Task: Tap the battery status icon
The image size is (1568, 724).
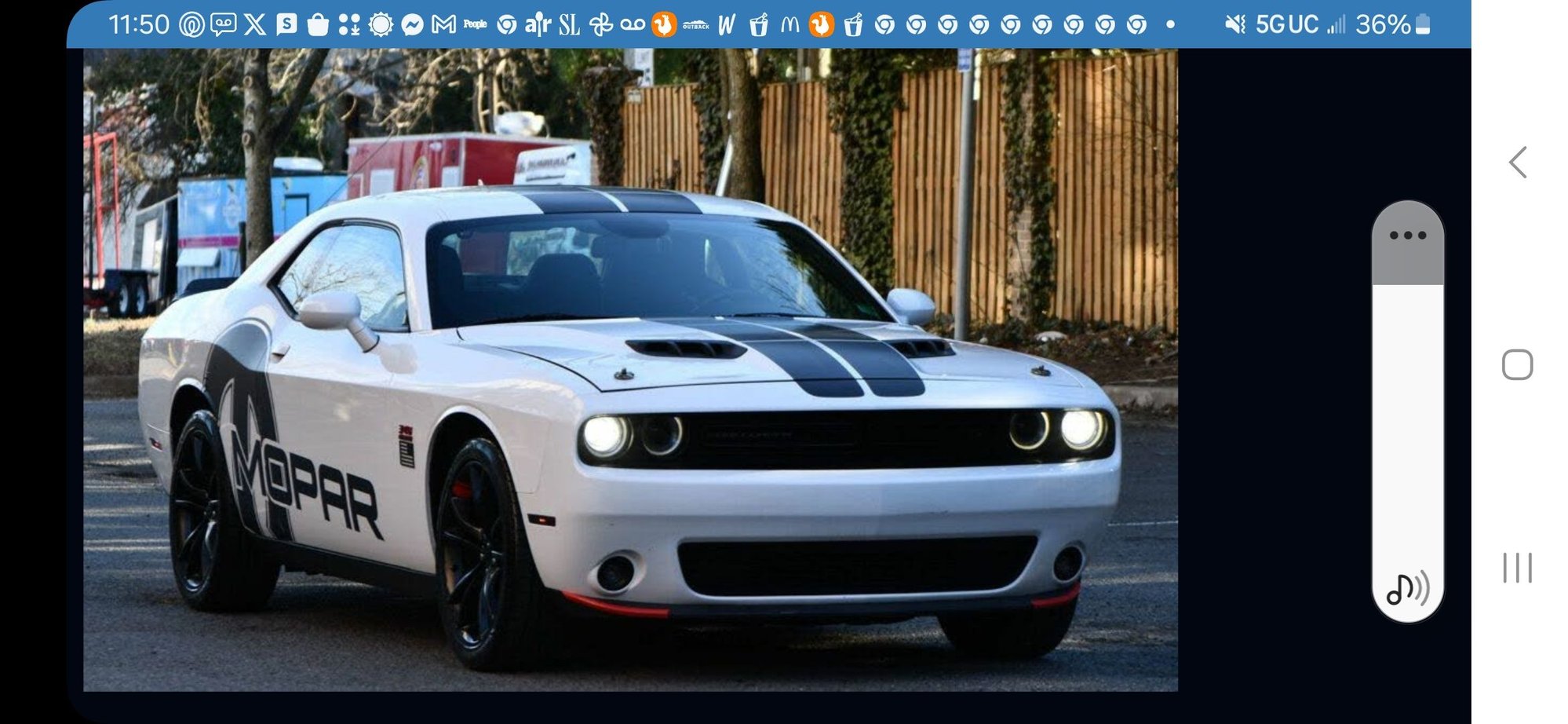Action: tap(1422, 25)
